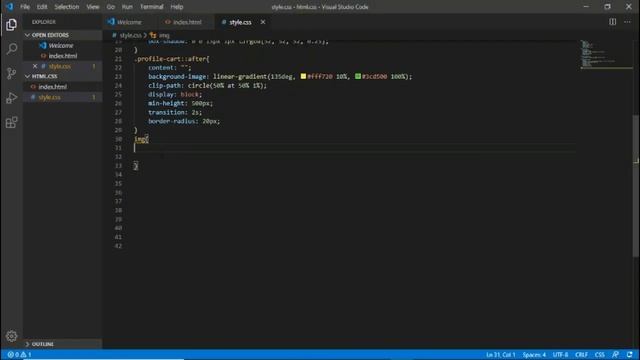Close style.css in Open Editors list
640x360 pixels.
(x=35, y=66)
